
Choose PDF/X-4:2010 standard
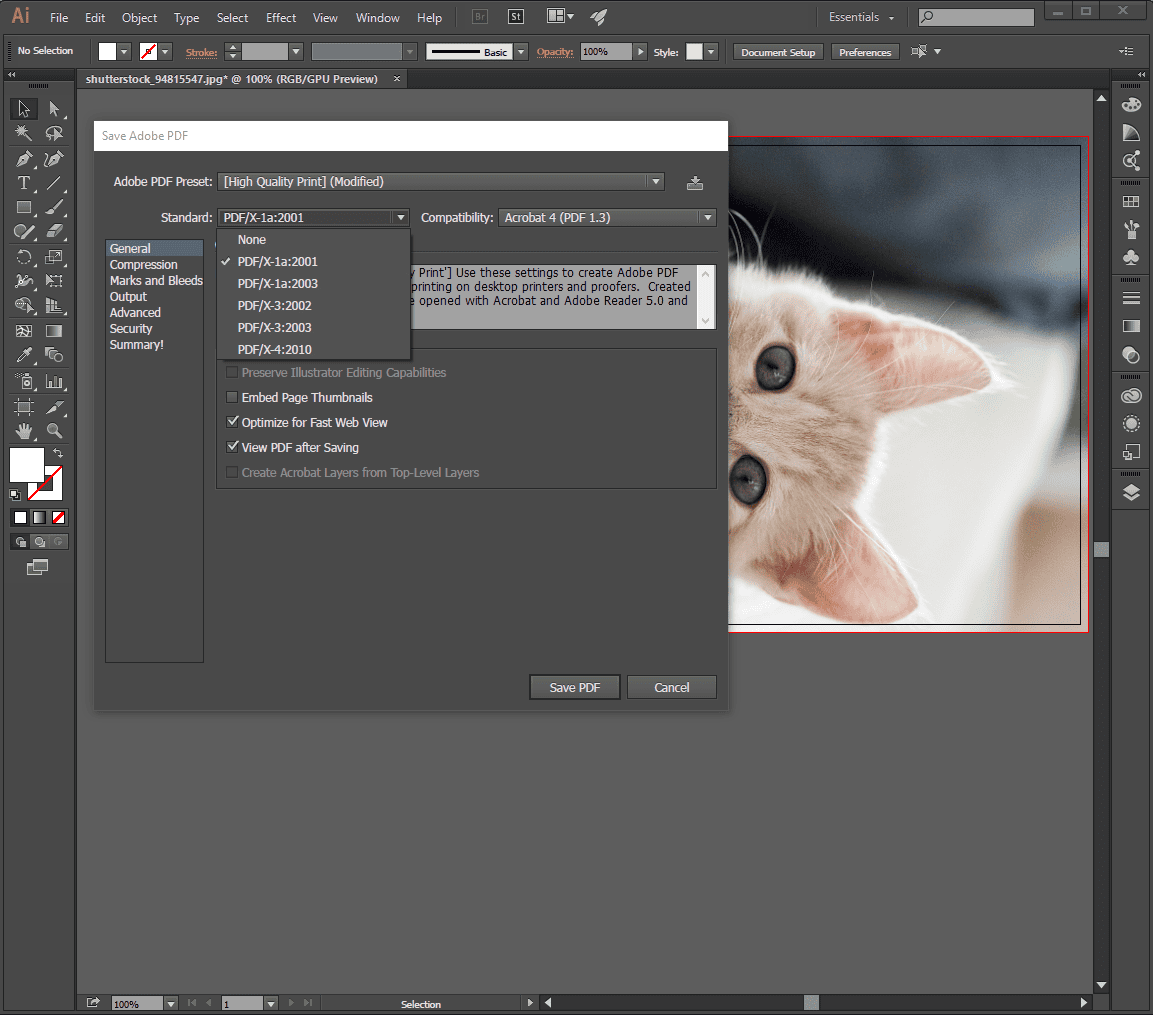pyautogui.click(x=274, y=350)
